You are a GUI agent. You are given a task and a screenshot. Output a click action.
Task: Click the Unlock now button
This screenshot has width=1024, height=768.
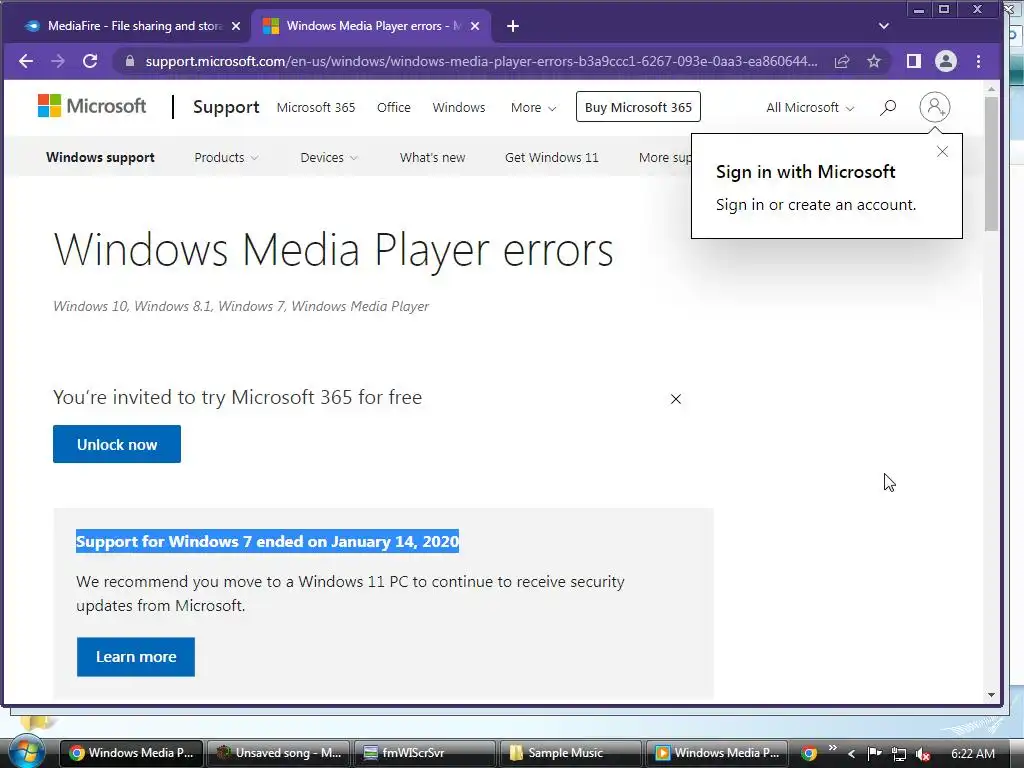(117, 444)
